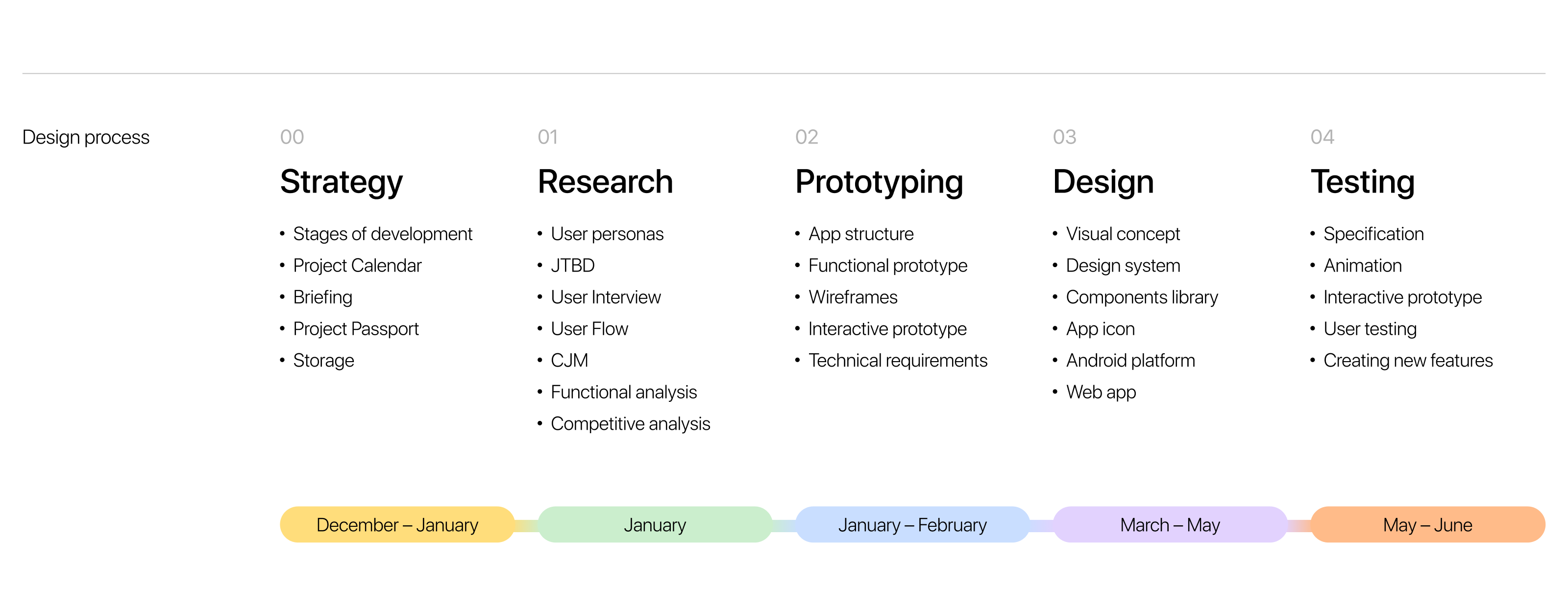Select the green January timeline pill
The width and height of the screenshot is (1568, 615).
[654, 524]
